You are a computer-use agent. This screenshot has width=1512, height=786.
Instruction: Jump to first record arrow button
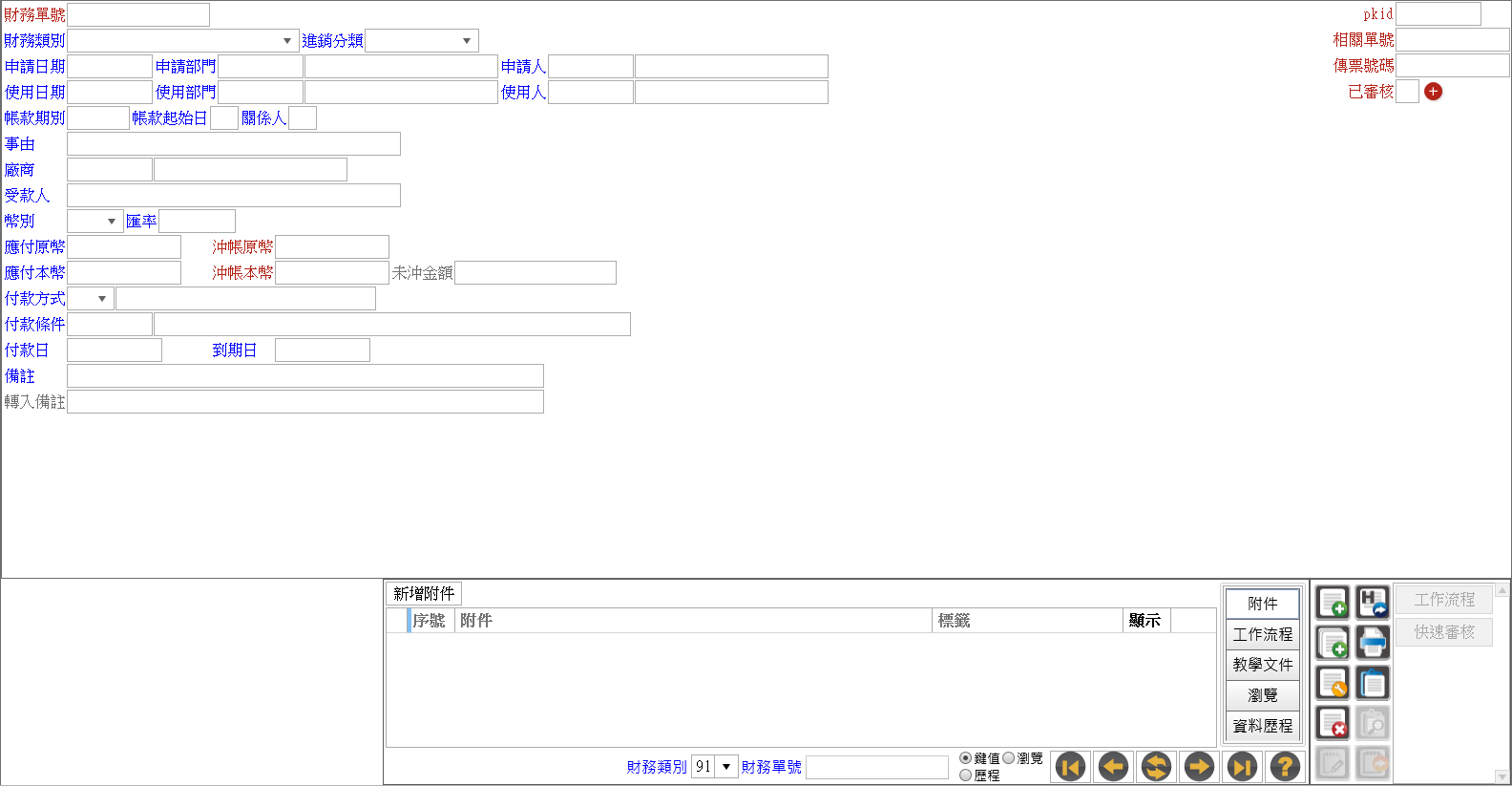[x=1070, y=766]
